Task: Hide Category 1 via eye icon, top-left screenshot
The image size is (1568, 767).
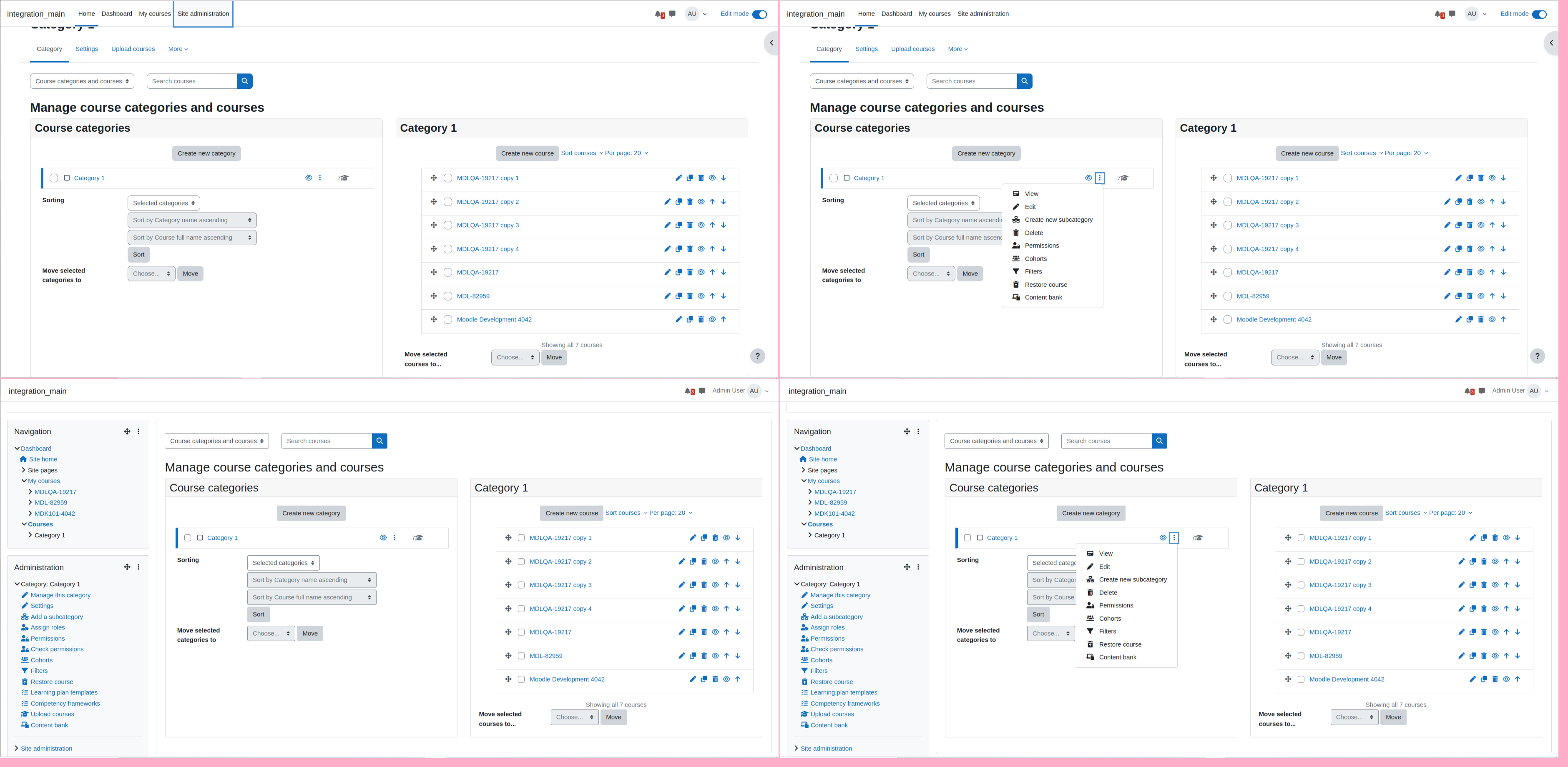Action: 309,178
